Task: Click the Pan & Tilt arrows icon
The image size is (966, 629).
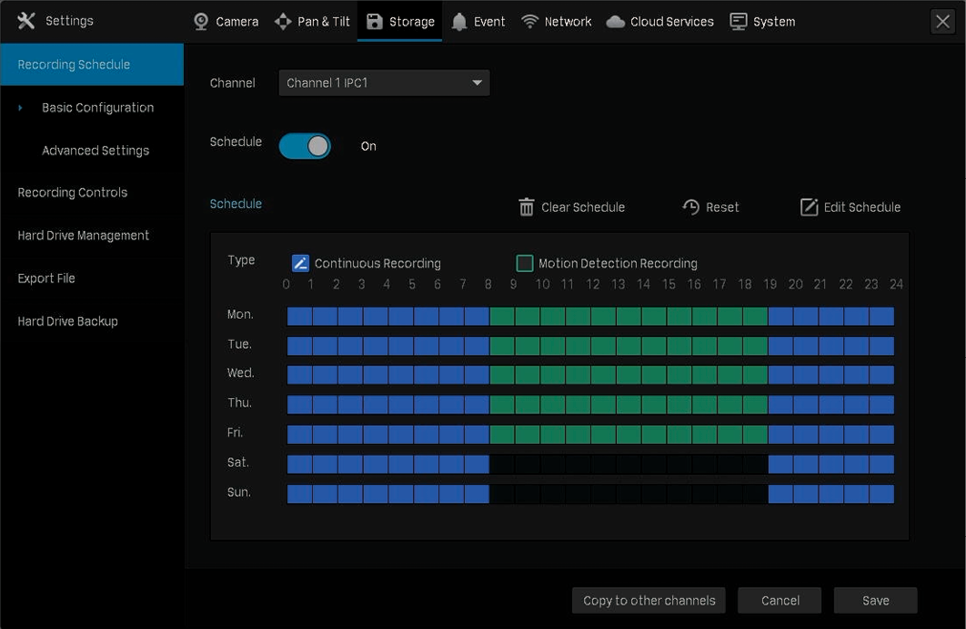Action: coord(283,22)
